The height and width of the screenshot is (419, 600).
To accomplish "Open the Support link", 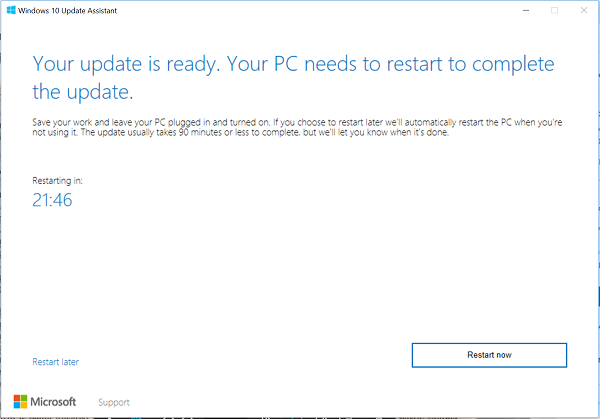I will (x=114, y=402).
